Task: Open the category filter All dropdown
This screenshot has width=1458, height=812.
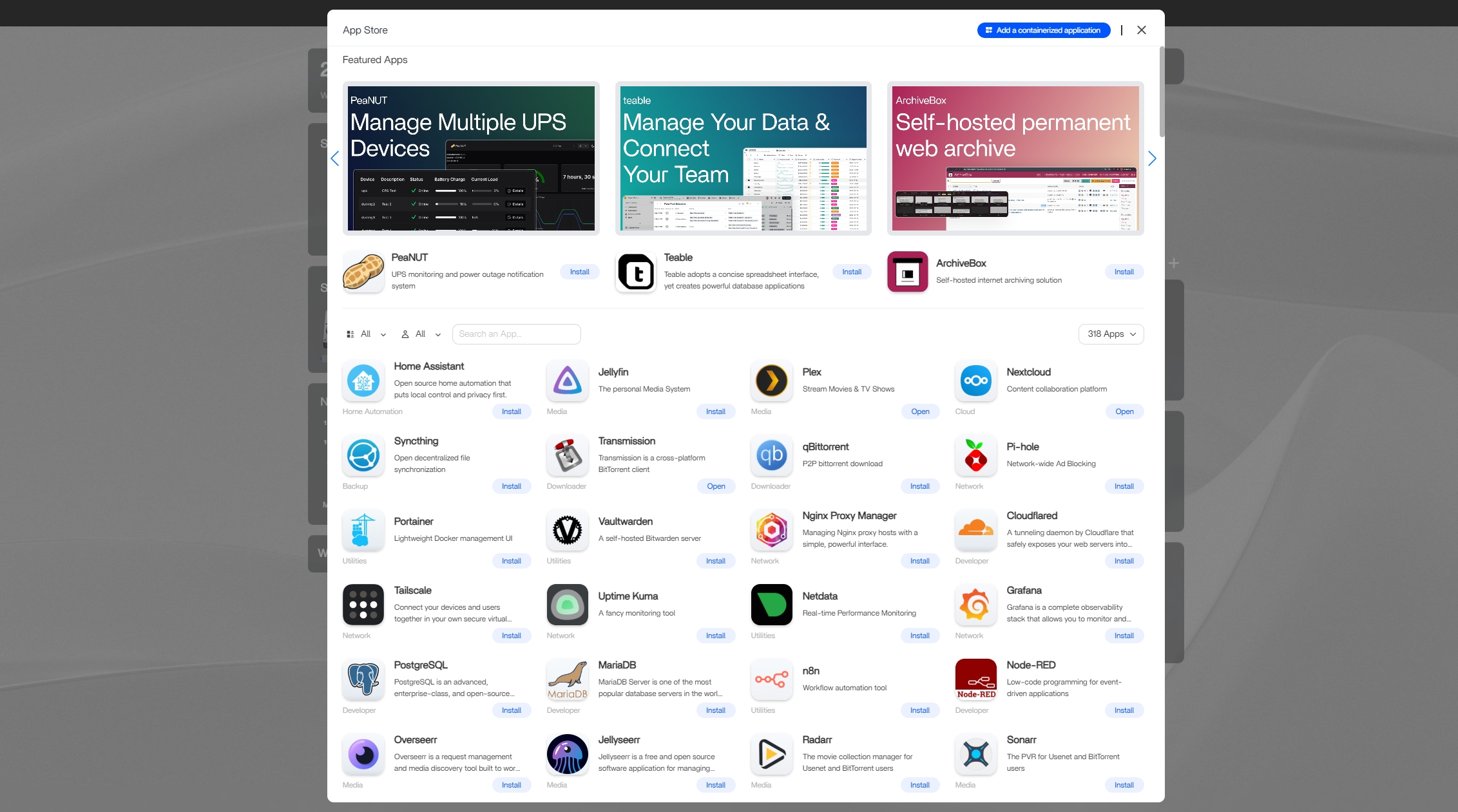Action: [x=366, y=334]
